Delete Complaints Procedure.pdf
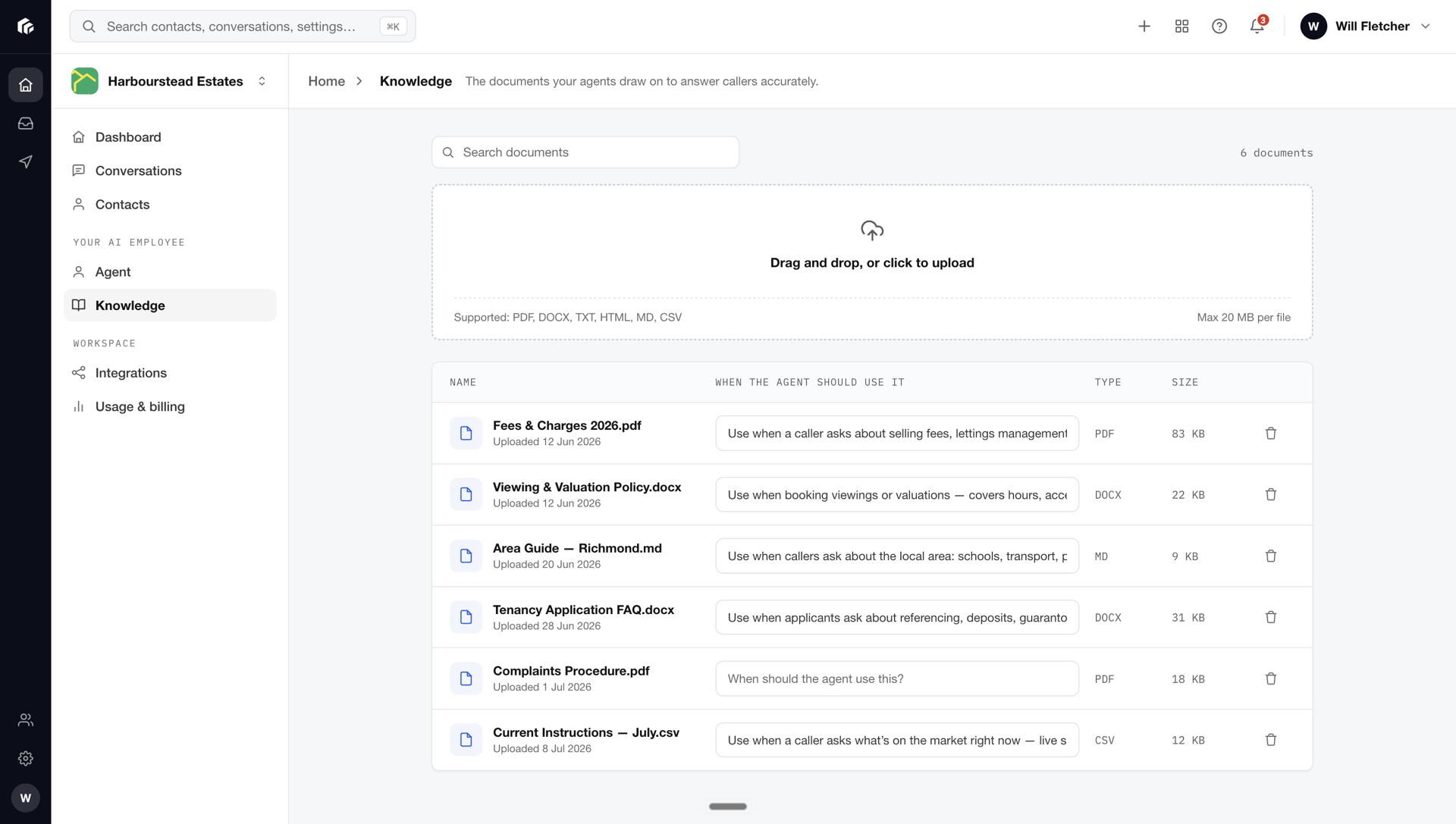This screenshot has width=1456, height=824. (x=1271, y=679)
